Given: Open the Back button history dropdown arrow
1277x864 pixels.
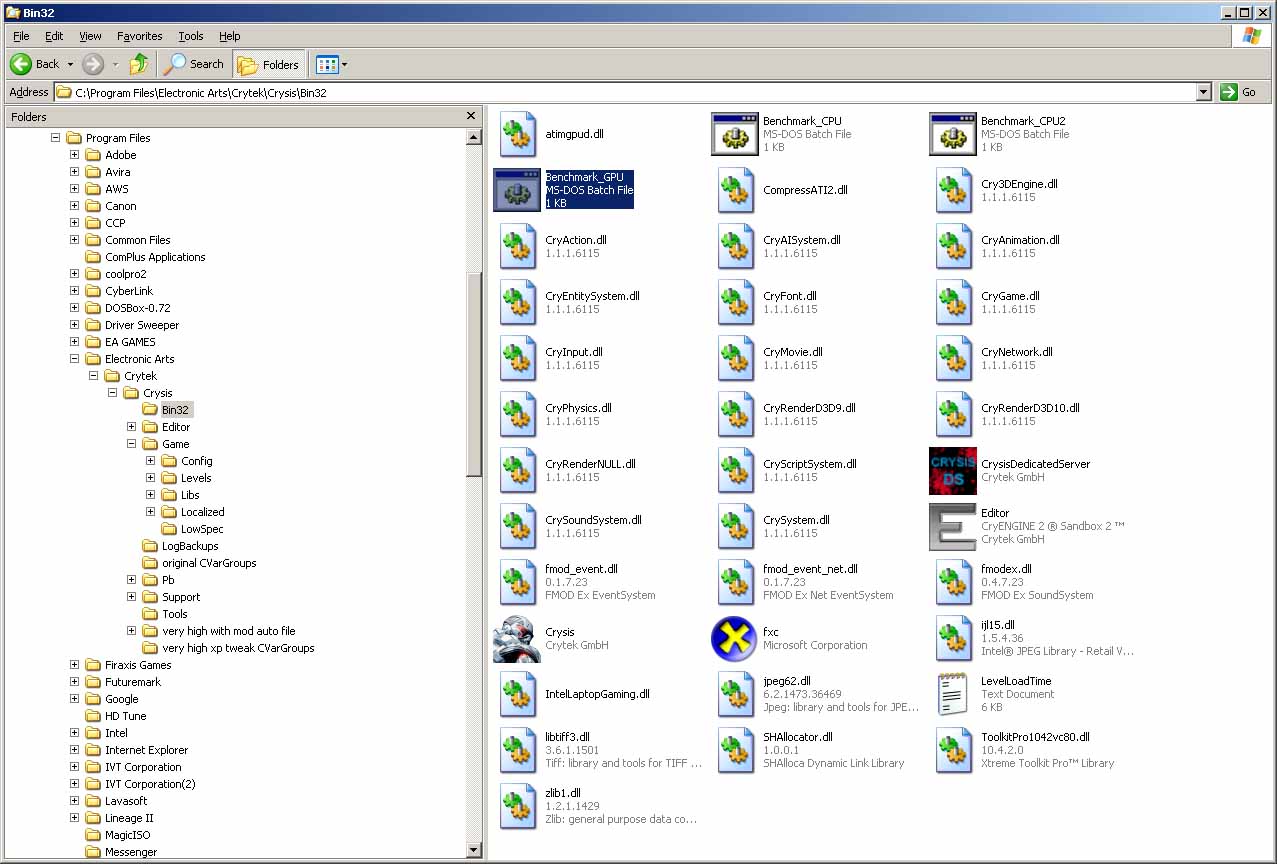Looking at the screenshot, I should [x=70, y=64].
